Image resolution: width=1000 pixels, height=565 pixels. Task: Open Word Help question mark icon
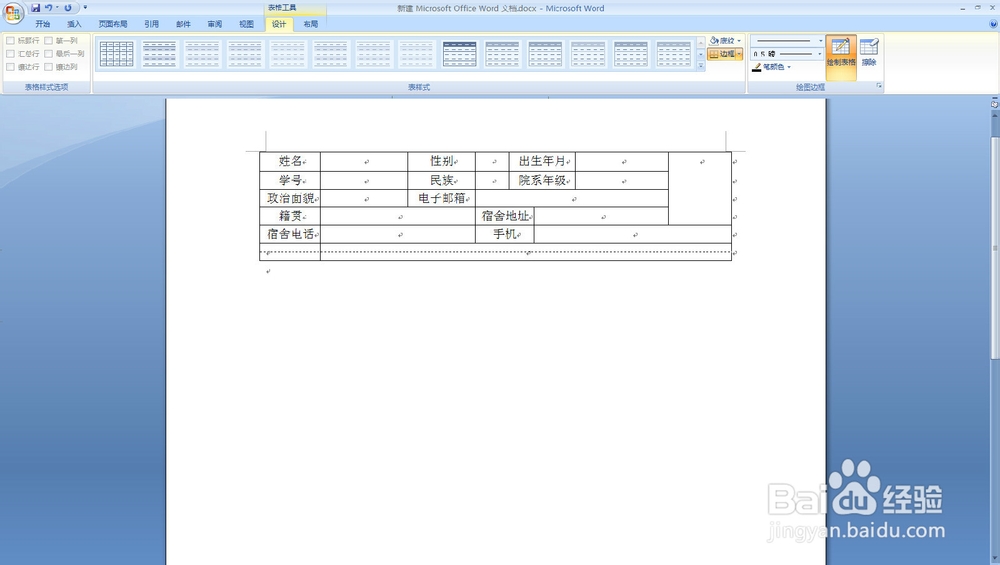(993, 24)
